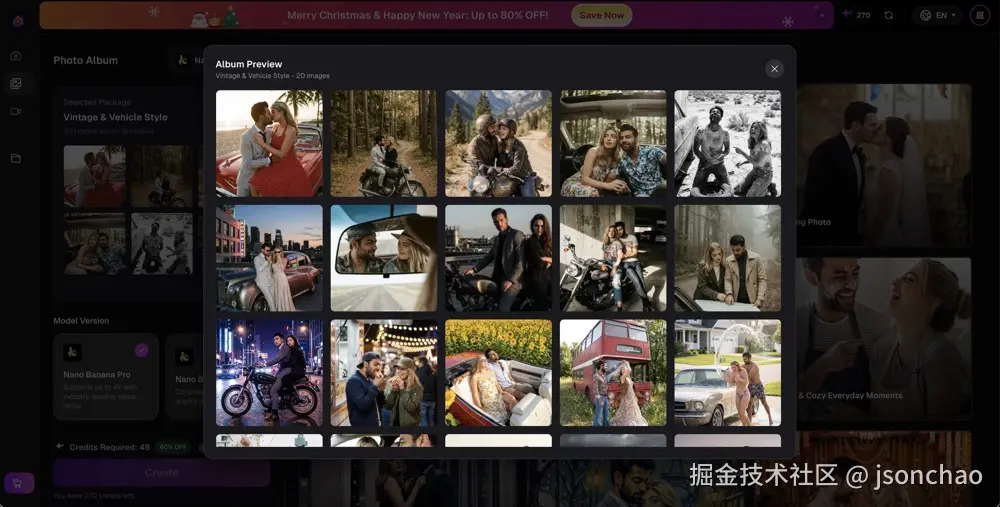1000x507 pixels.
Task: Open the leather jacket couple on motorcycle photo
Action: [x=499, y=258]
